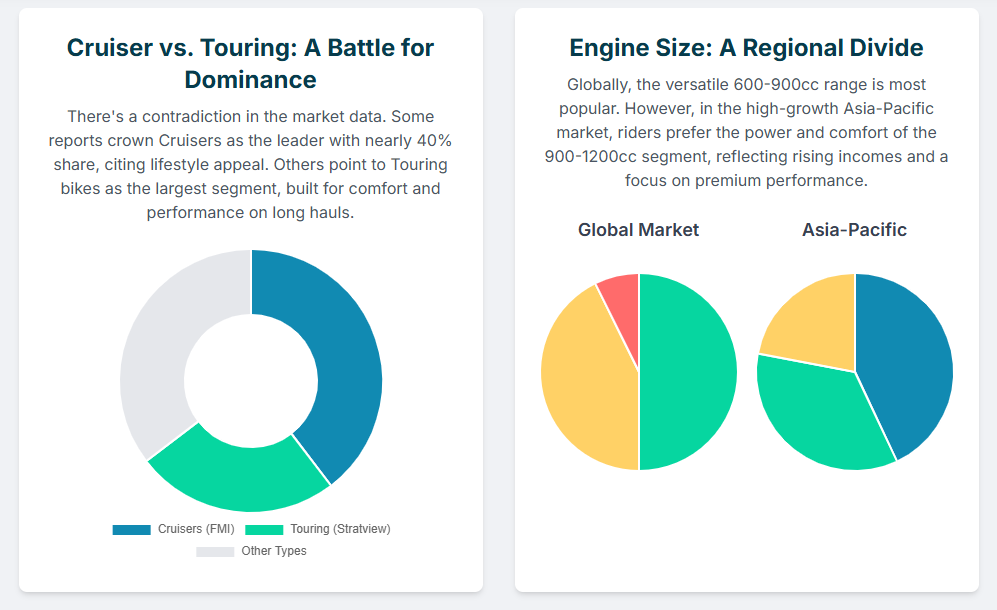Screen dimensions: 997x610
Task: Click the 'Global Market' chart title
Action: 638,230
